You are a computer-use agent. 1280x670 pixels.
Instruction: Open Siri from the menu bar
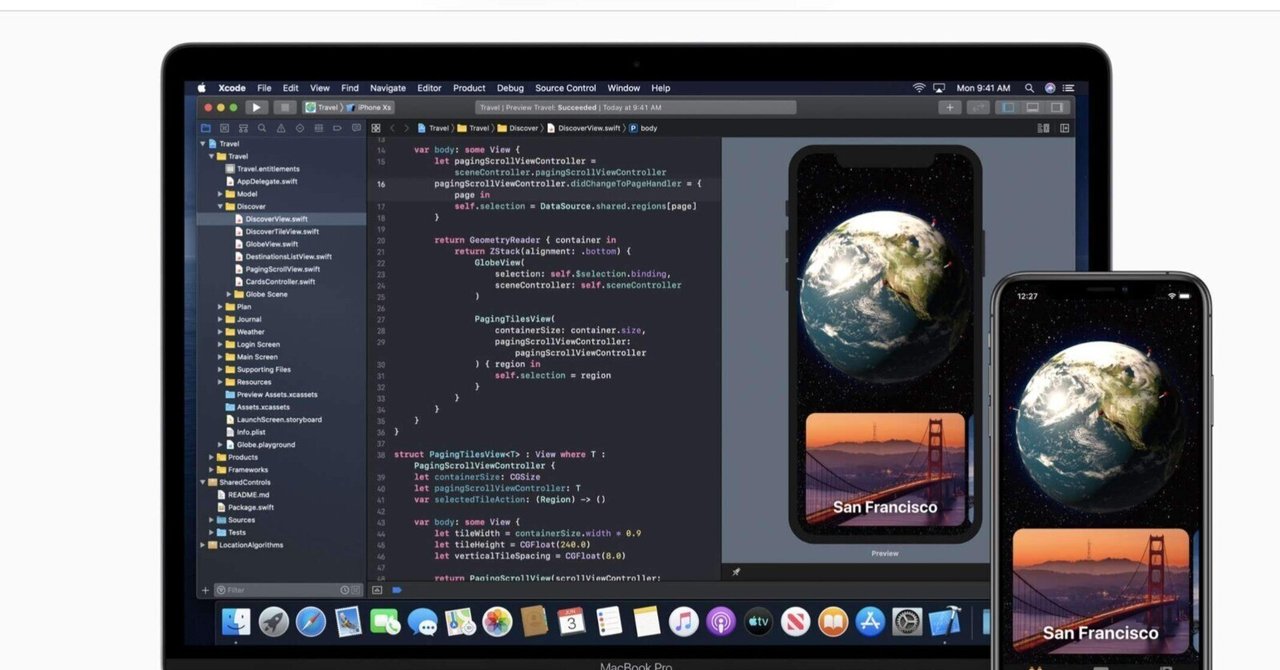(1050, 88)
